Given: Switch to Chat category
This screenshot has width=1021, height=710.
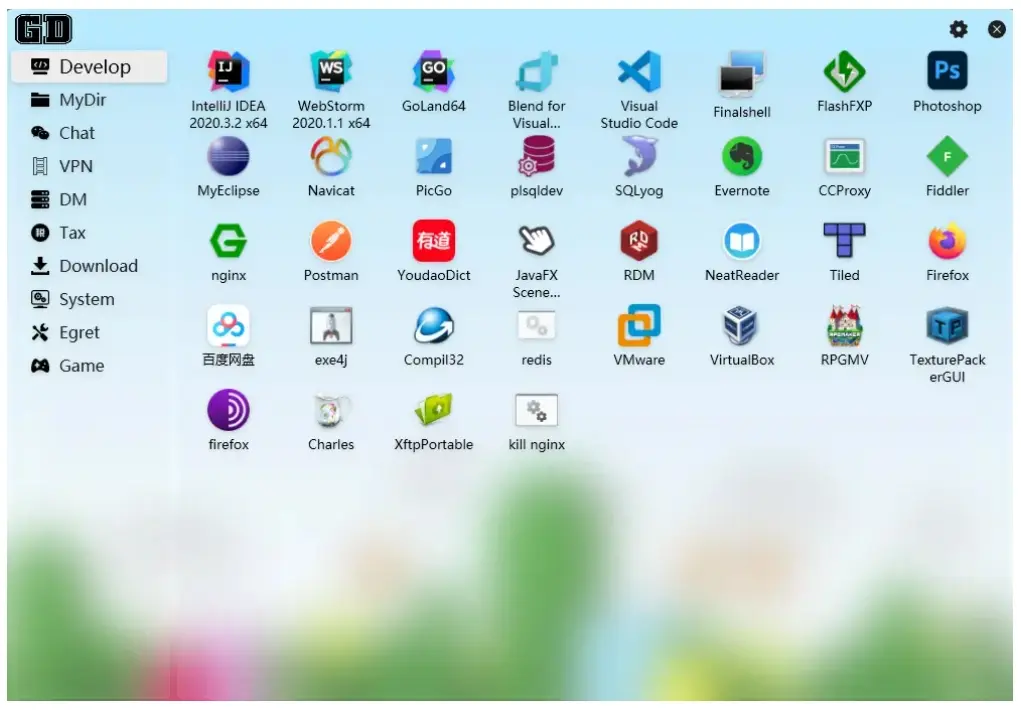Looking at the screenshot, I should pos(89,133).
